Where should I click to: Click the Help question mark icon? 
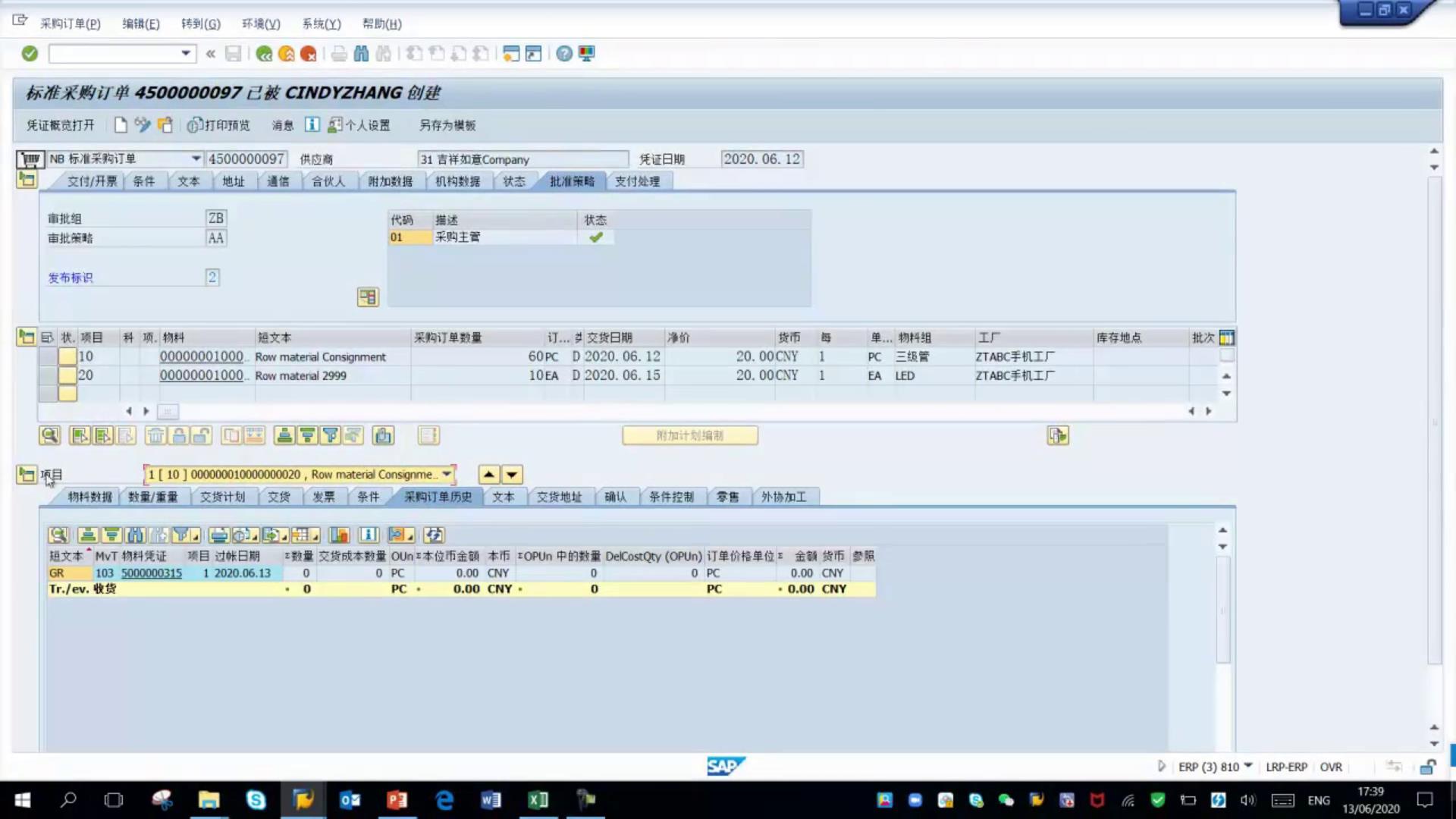pyautogui.click(x=563, y=54)
